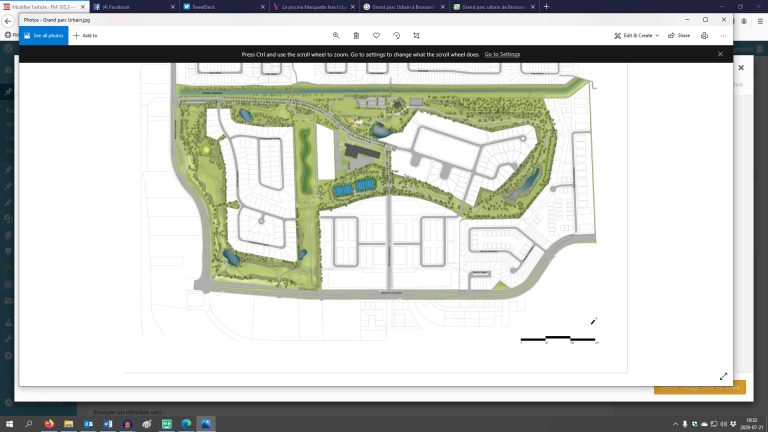Follow the Go to Settings link

(x=502, y=54)
